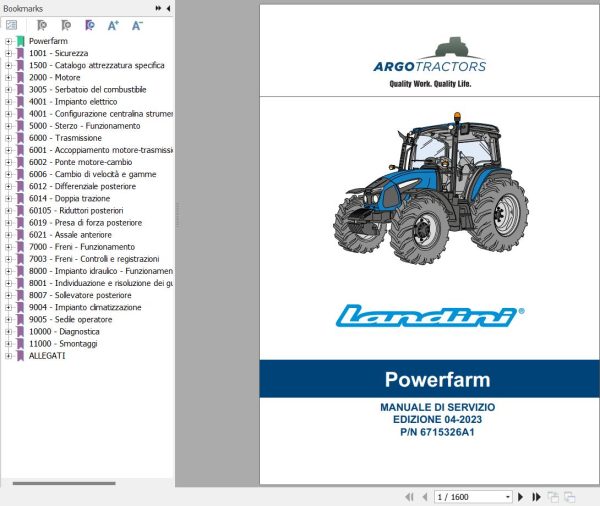Image resolution: width=600 pixels, height=506 pixels.
Task: Click the Bookmarks panel title
Action: click(23, 8)
